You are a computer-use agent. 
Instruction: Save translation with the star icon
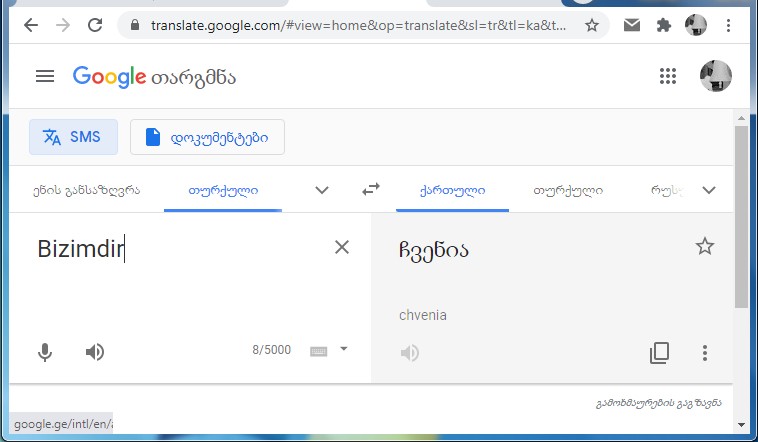[705, 246]
